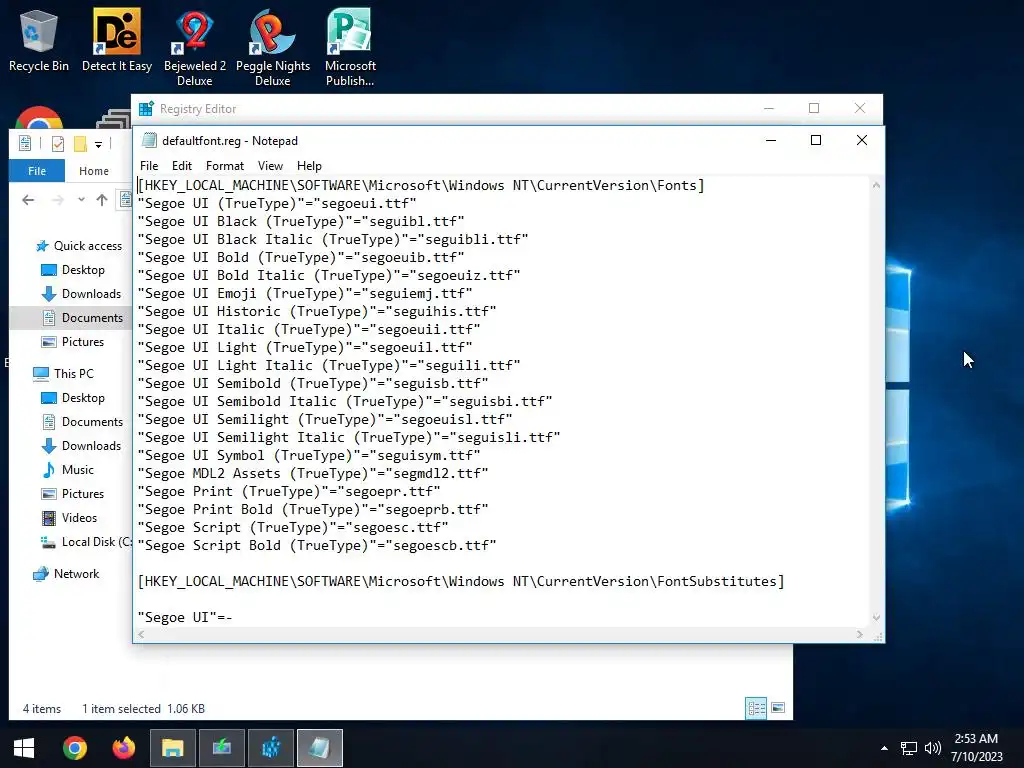Show hidden system tray icons
1024x768 pixels.
coord(884,748)
